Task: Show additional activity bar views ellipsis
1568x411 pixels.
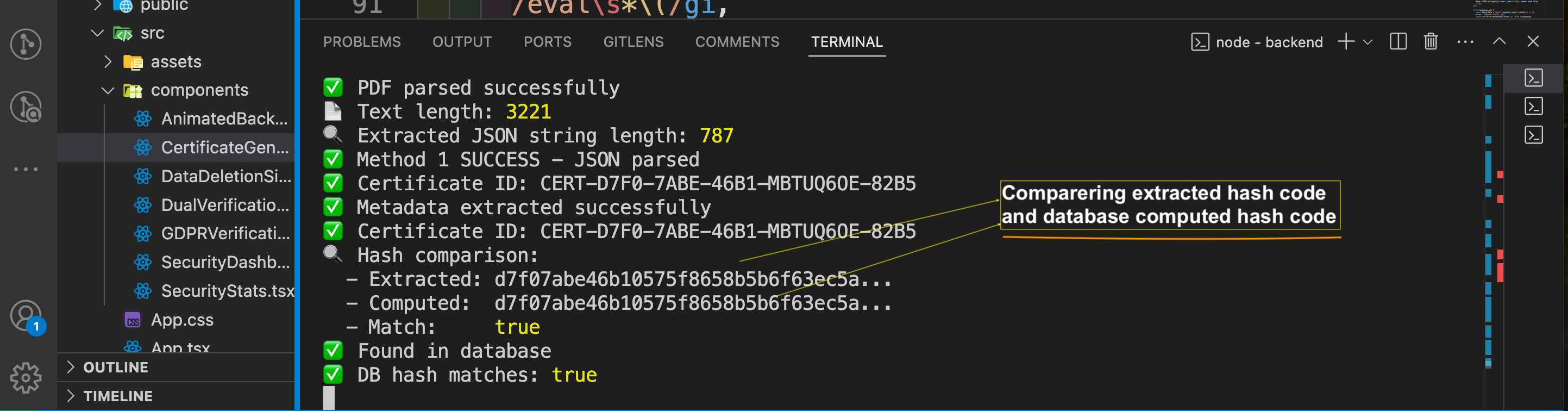Action: pyautogui.click(x=26, y=169)
